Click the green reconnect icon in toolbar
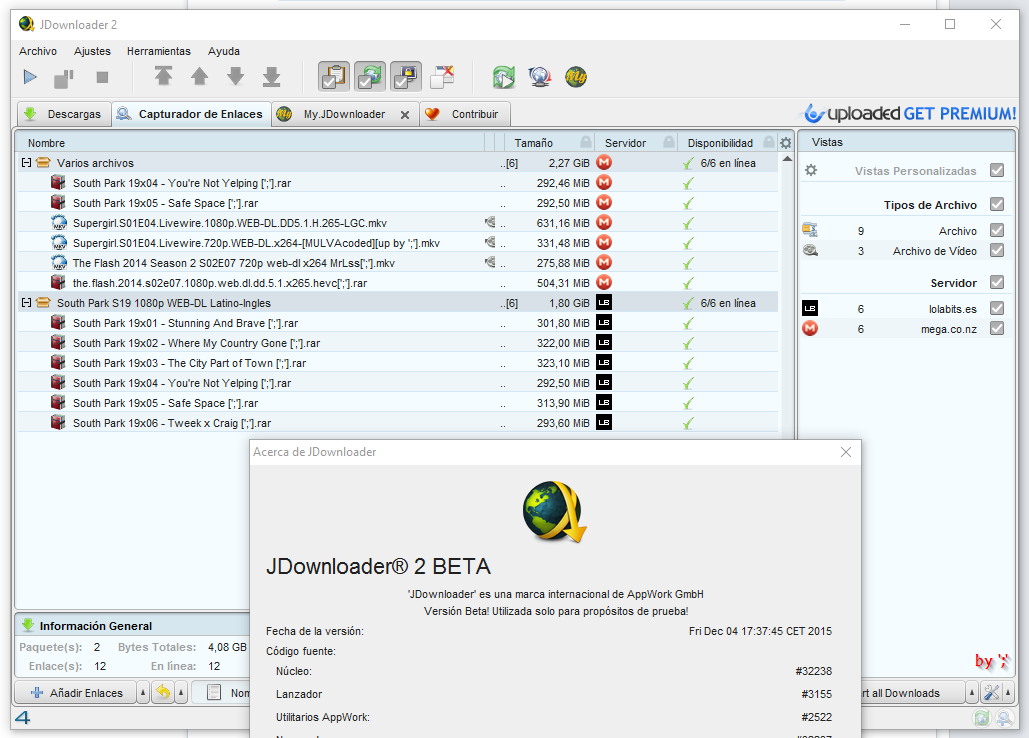Screen dimensions: 1029x738 click(x=504, y=77)
